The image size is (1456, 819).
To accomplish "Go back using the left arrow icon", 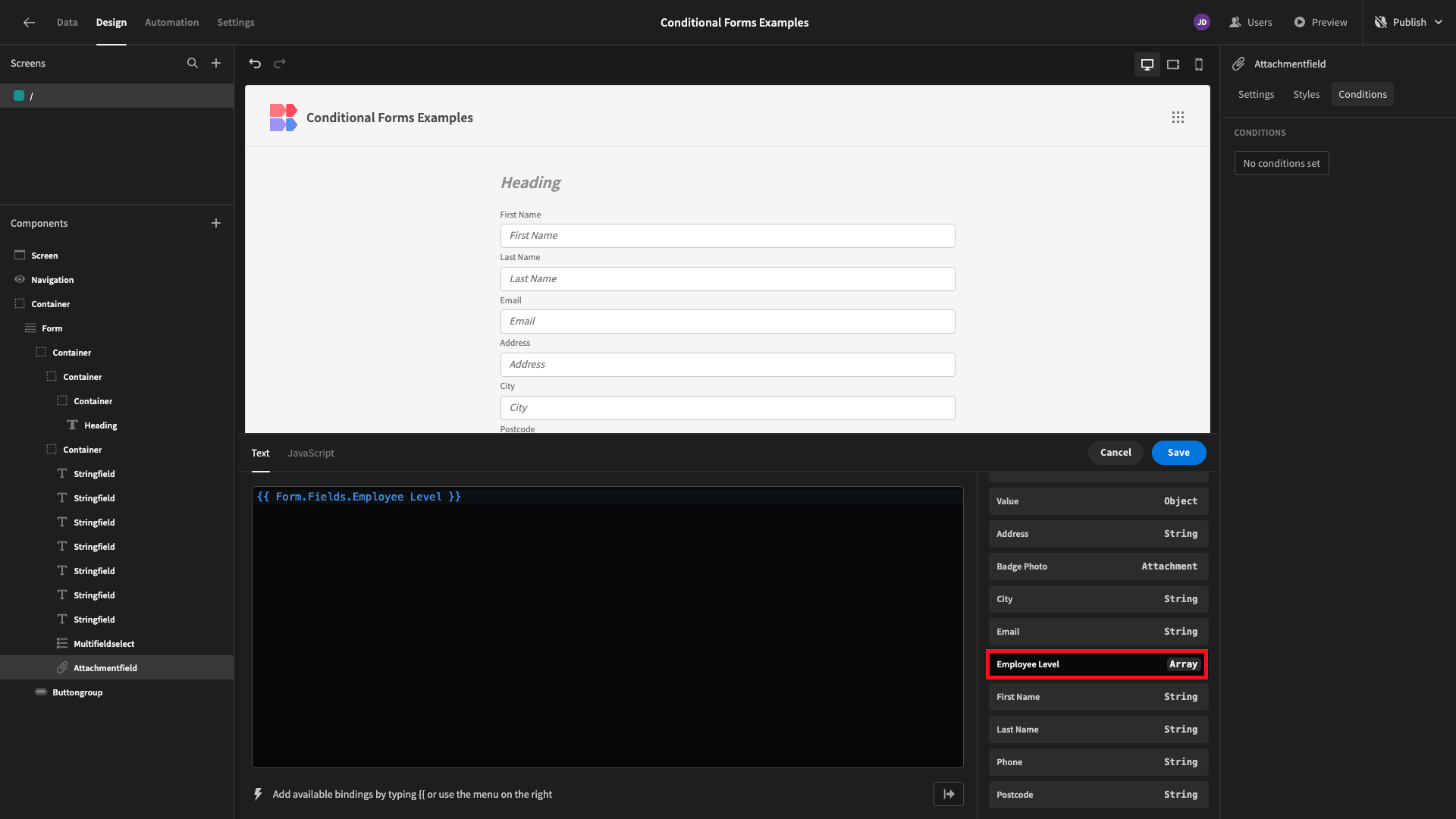I will tap(29, 23).
